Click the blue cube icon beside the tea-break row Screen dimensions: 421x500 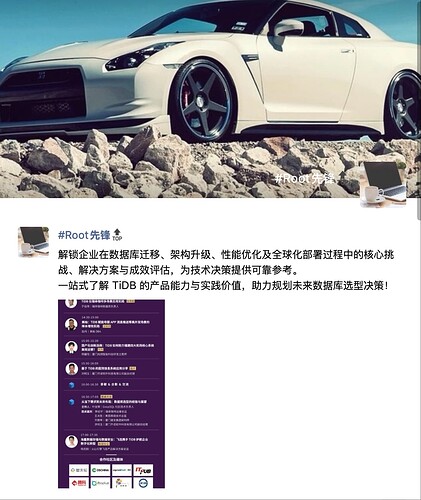[x=71, y=385]
